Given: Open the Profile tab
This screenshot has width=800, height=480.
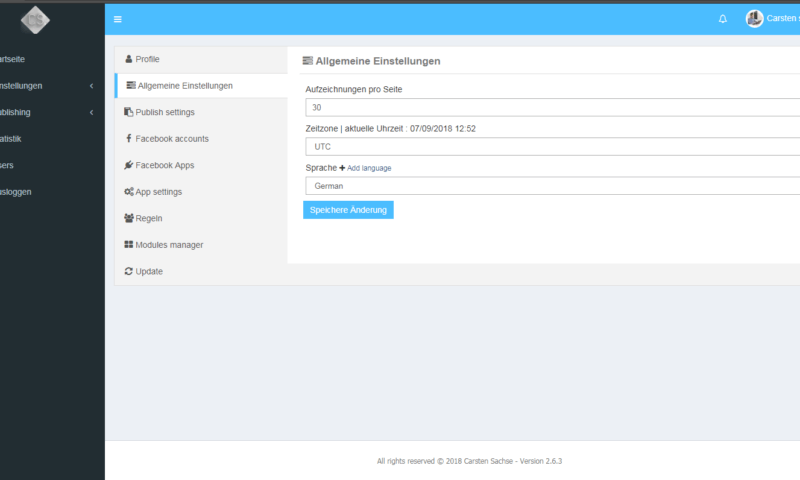Looking at the screenshot, I should 201,59.
